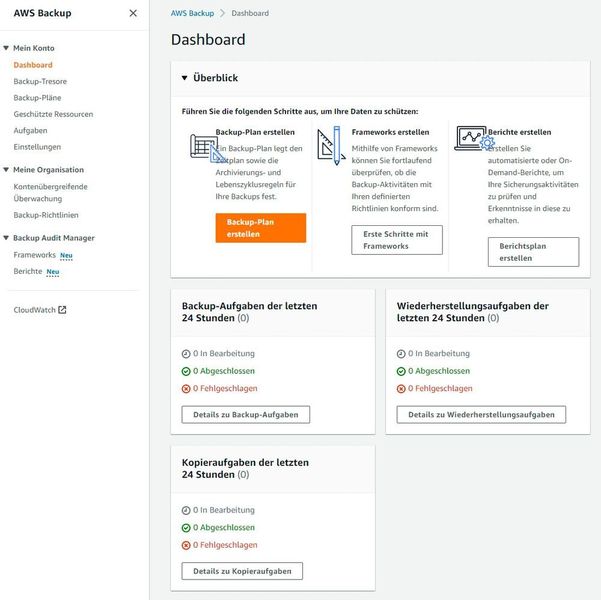Image resolution: width=601 pixels, height=600 pixels.
Task: Click Berichtsplan erstellen button
Action: [x=533, y=252]
